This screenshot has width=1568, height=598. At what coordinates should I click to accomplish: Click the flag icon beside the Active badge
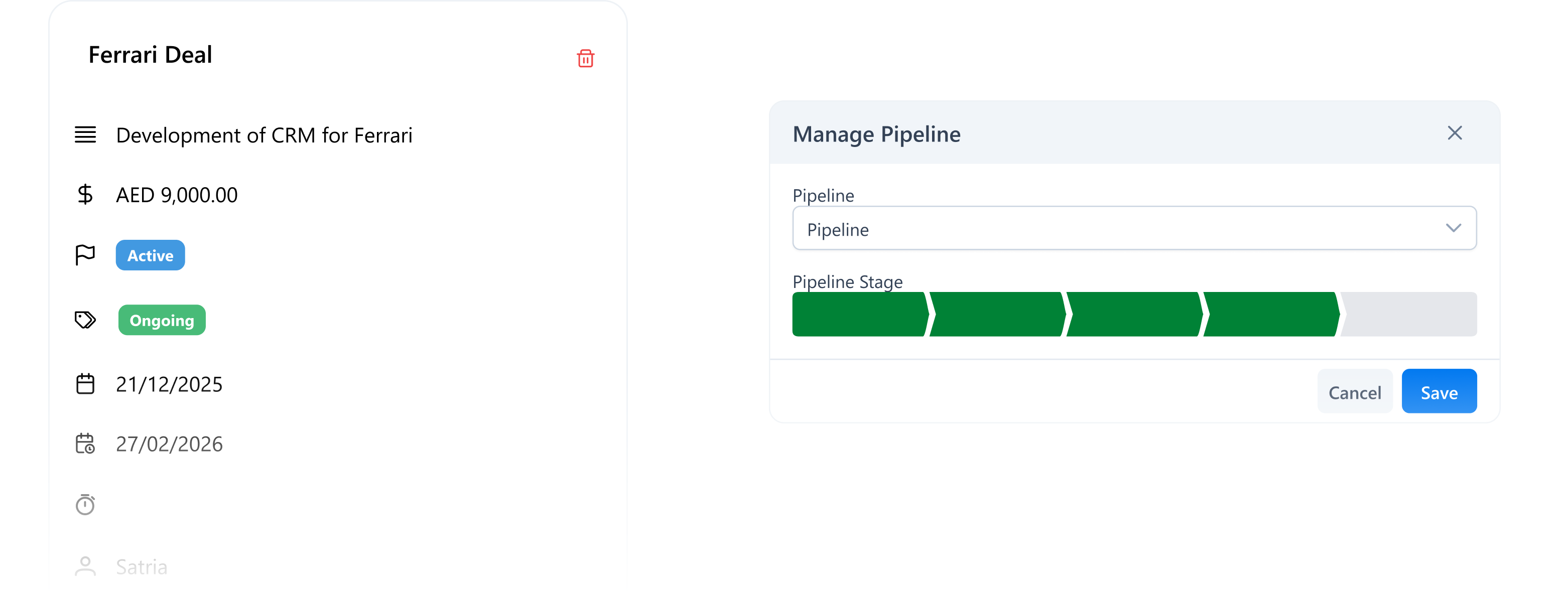tap(85, 255)
